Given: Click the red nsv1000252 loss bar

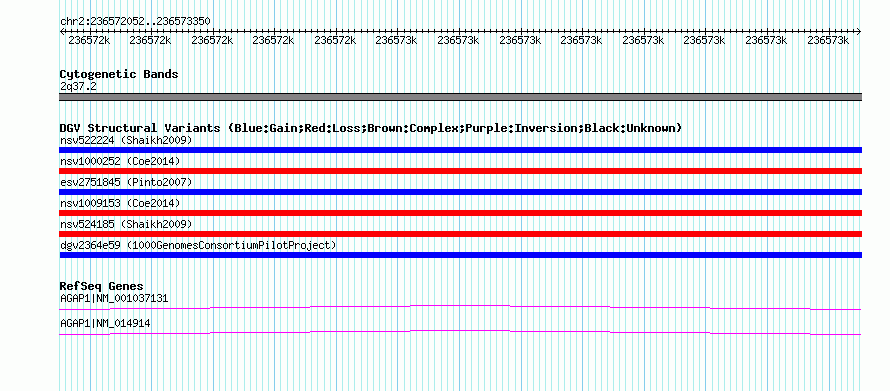Looking at the screenshot, I should (460, 171).
